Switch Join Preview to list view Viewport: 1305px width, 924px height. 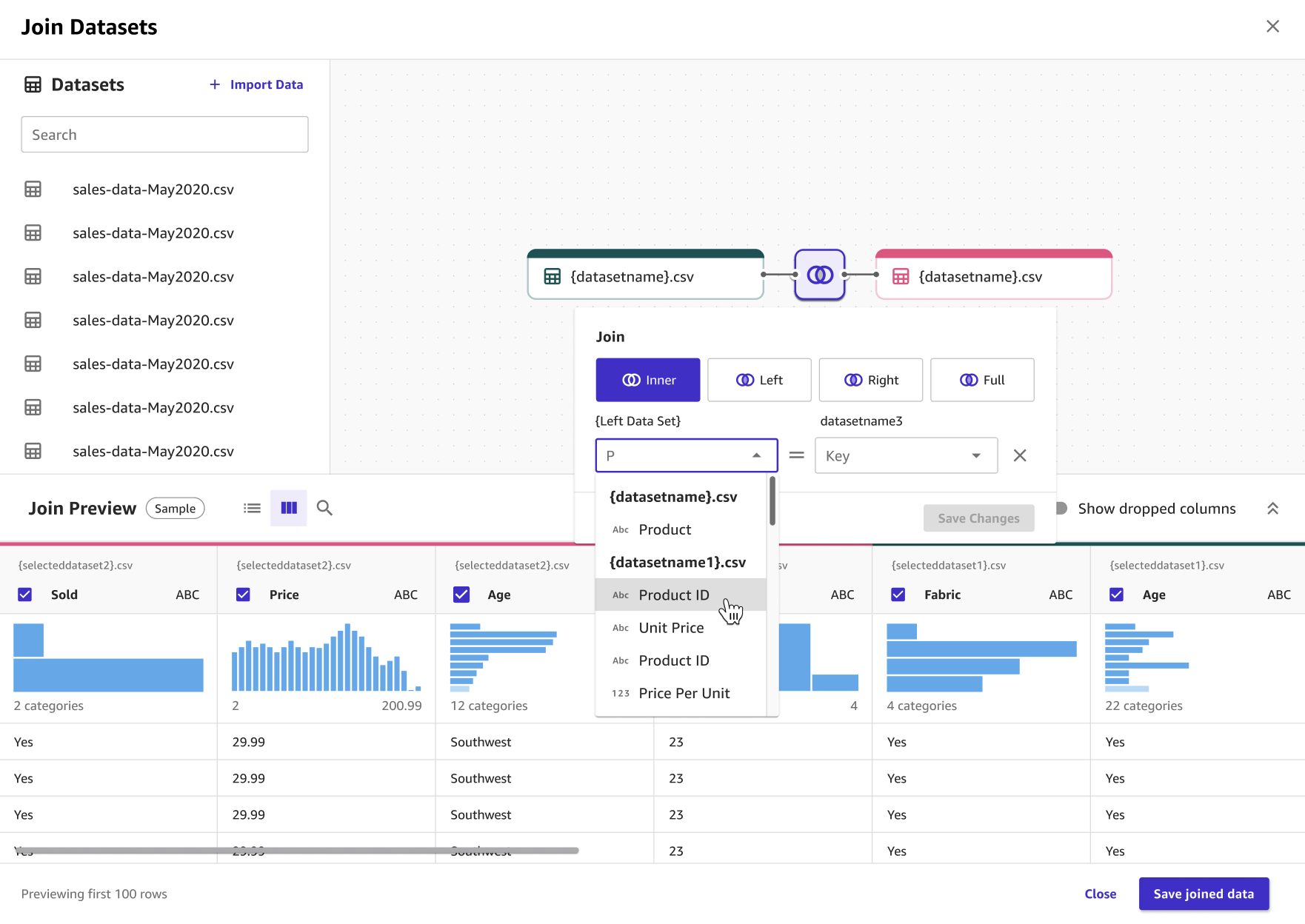[252, 508]
